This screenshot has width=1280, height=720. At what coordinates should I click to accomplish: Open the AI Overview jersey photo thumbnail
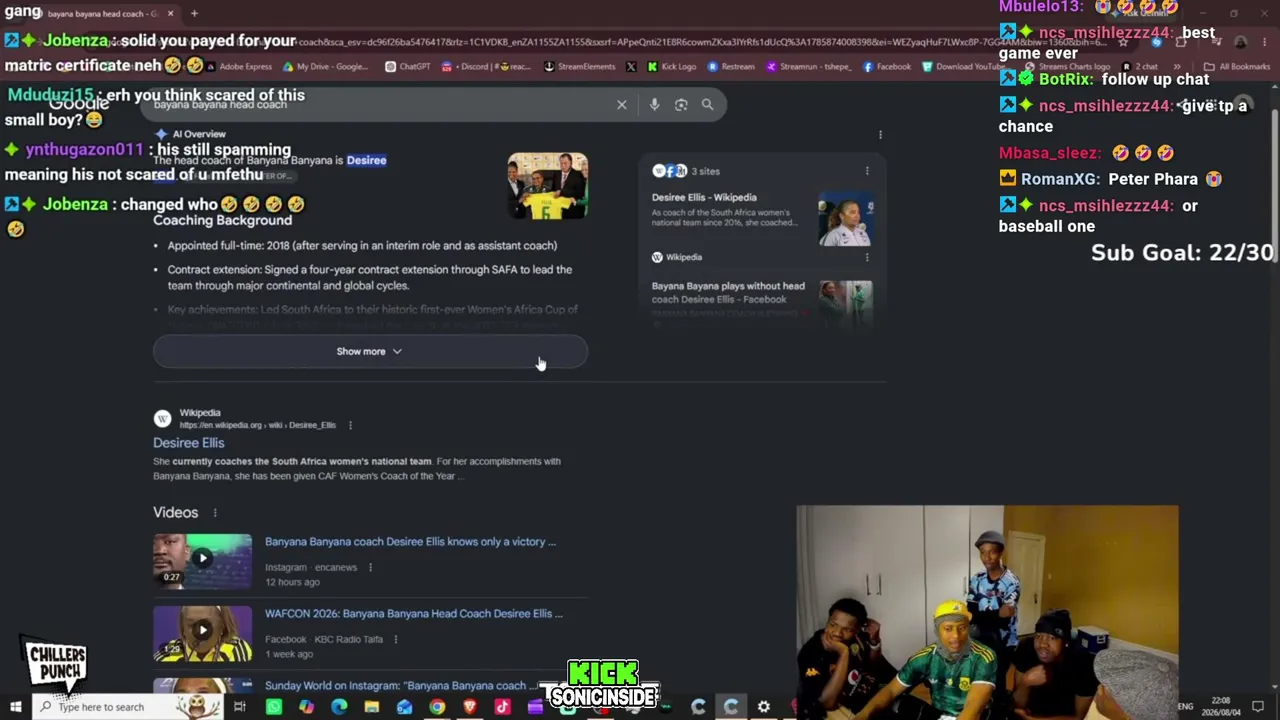click(547, 185)
